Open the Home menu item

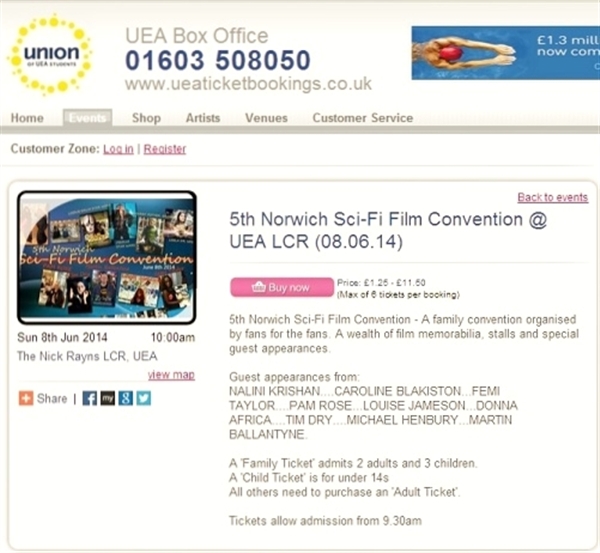27,118
